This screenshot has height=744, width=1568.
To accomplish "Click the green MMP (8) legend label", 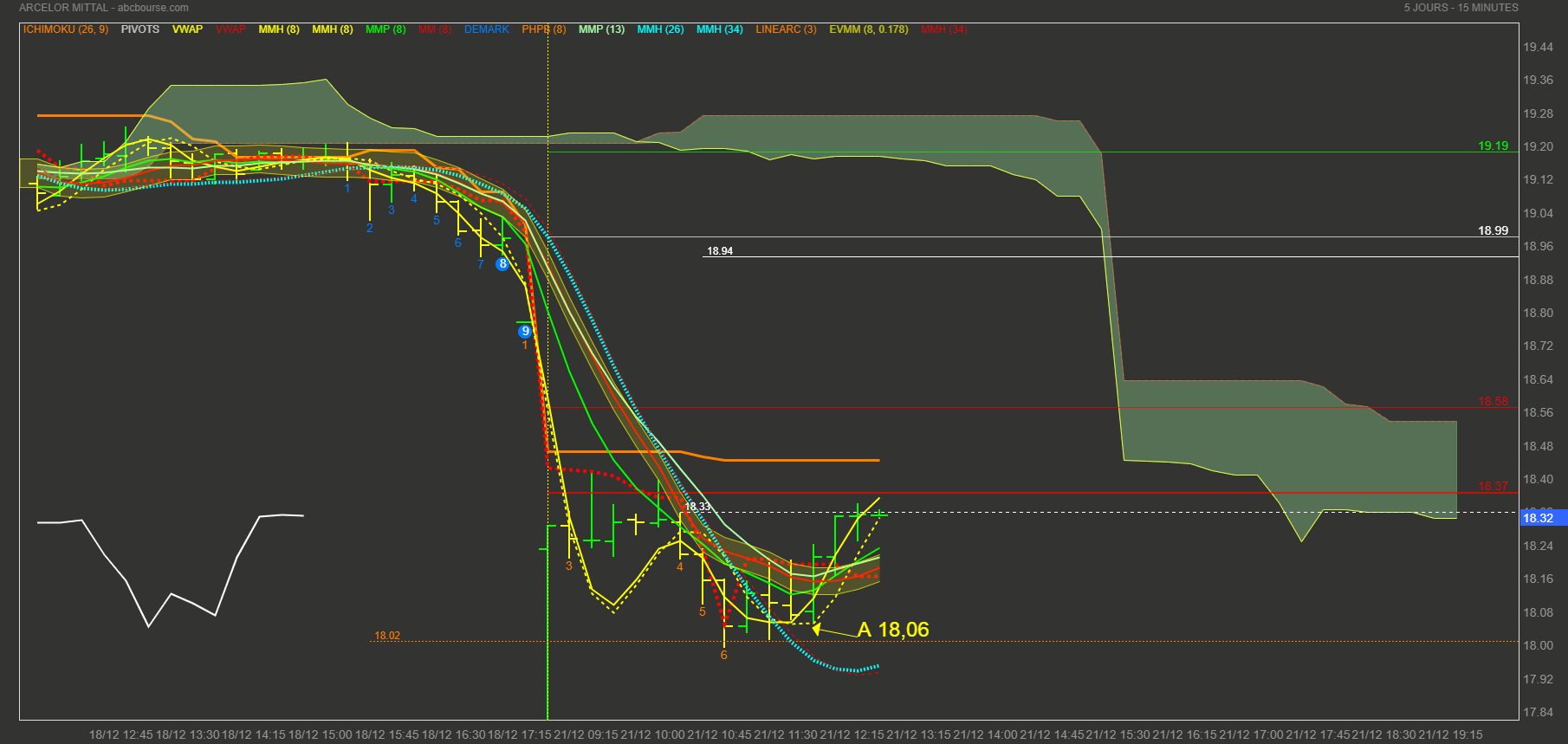I will (386, 29).
